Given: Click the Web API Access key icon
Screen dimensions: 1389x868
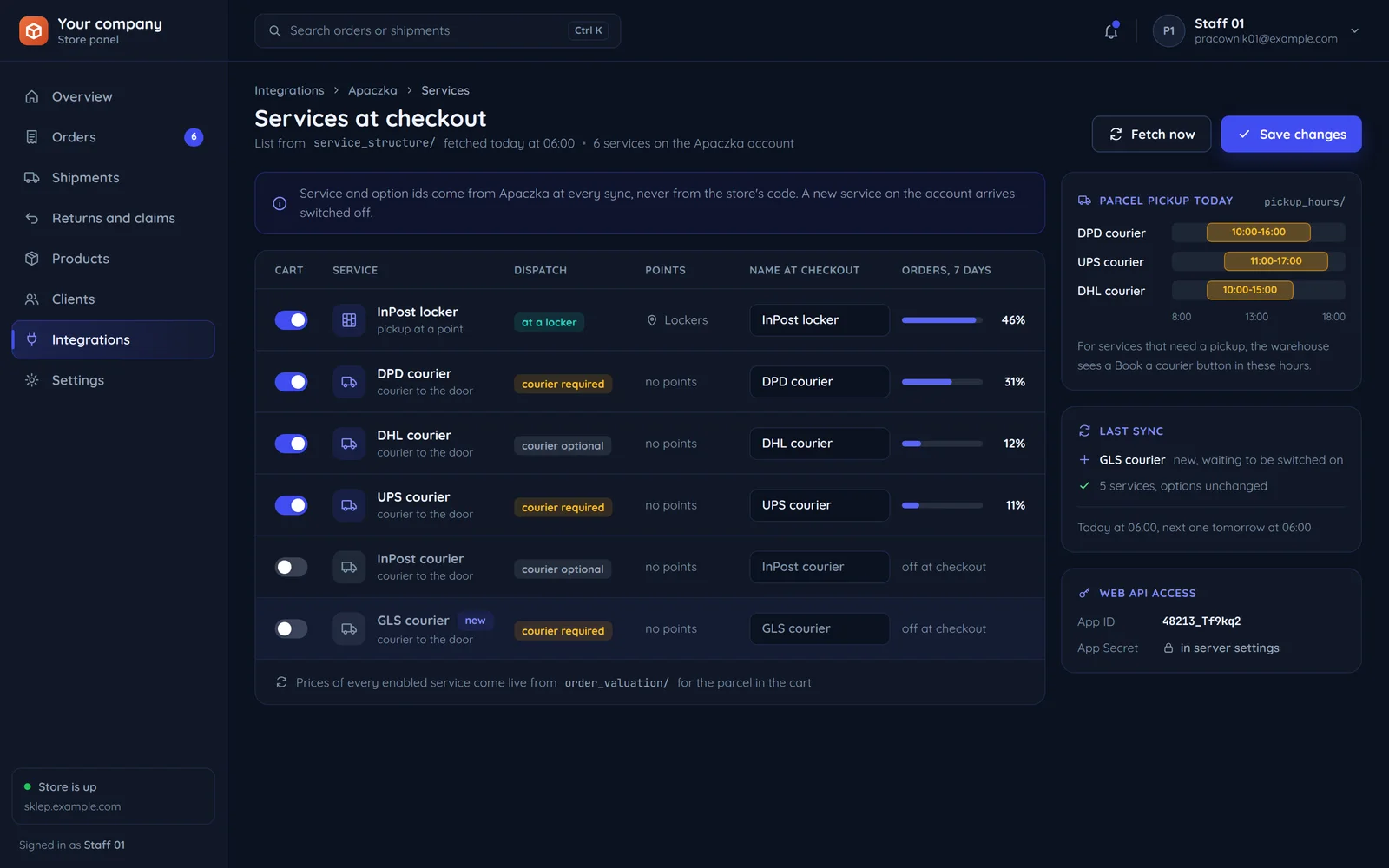Looking at the screenshot, I should coord(1084,593).
